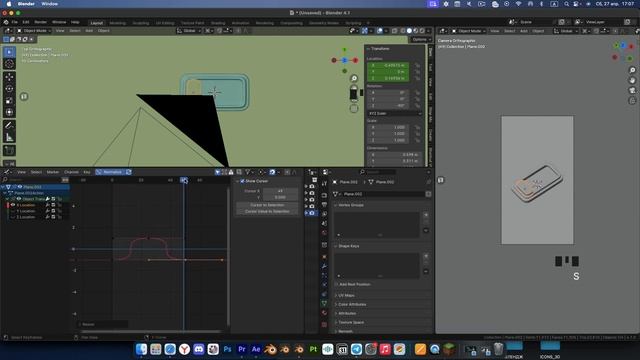Open the XYZ Euler rotation mode dropdown
The image size is (640, 360).
[x=394, y=113]
